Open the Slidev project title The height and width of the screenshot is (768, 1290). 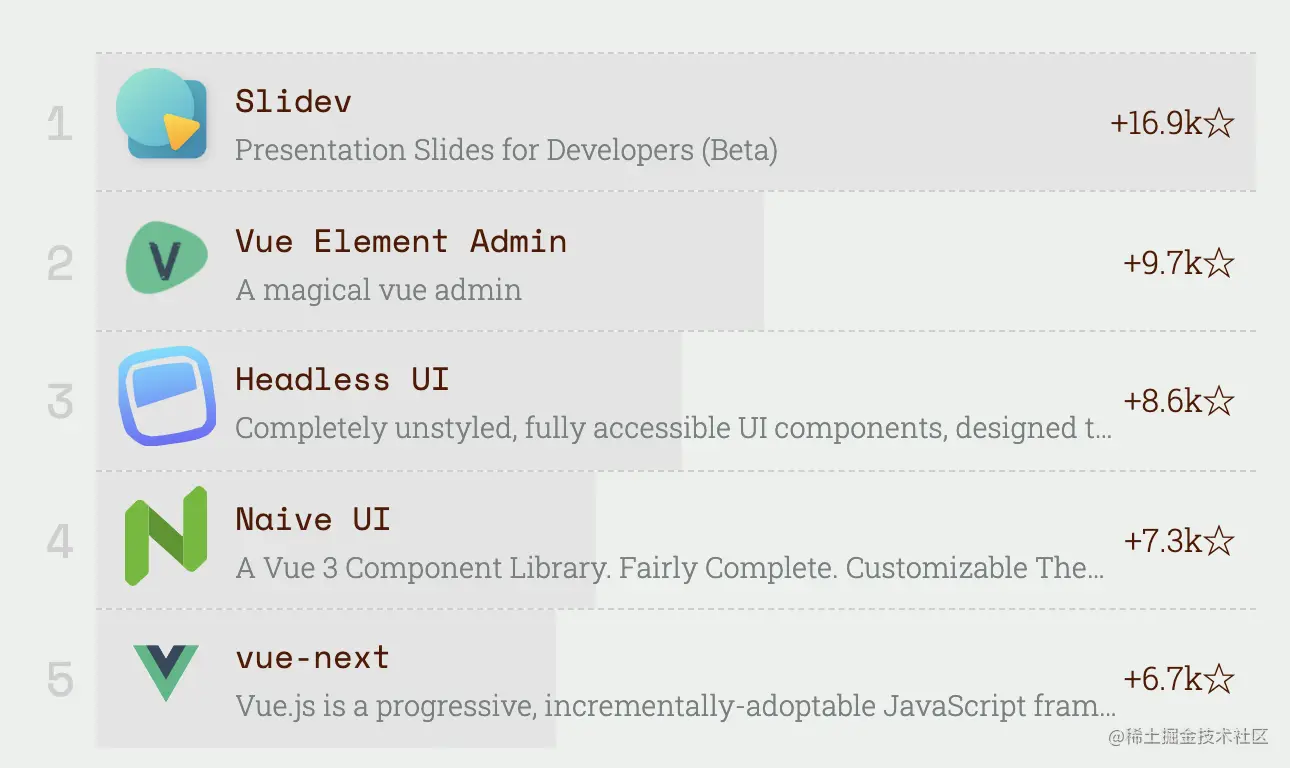pyautogui.click(x=294, y=101)
